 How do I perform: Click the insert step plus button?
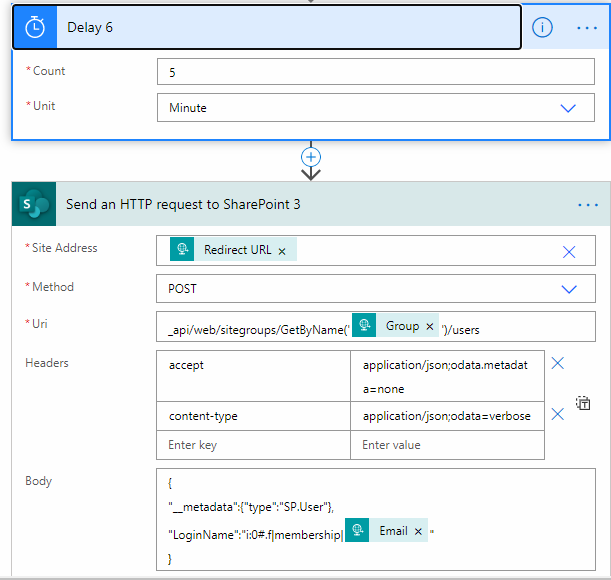click(311, 157)
